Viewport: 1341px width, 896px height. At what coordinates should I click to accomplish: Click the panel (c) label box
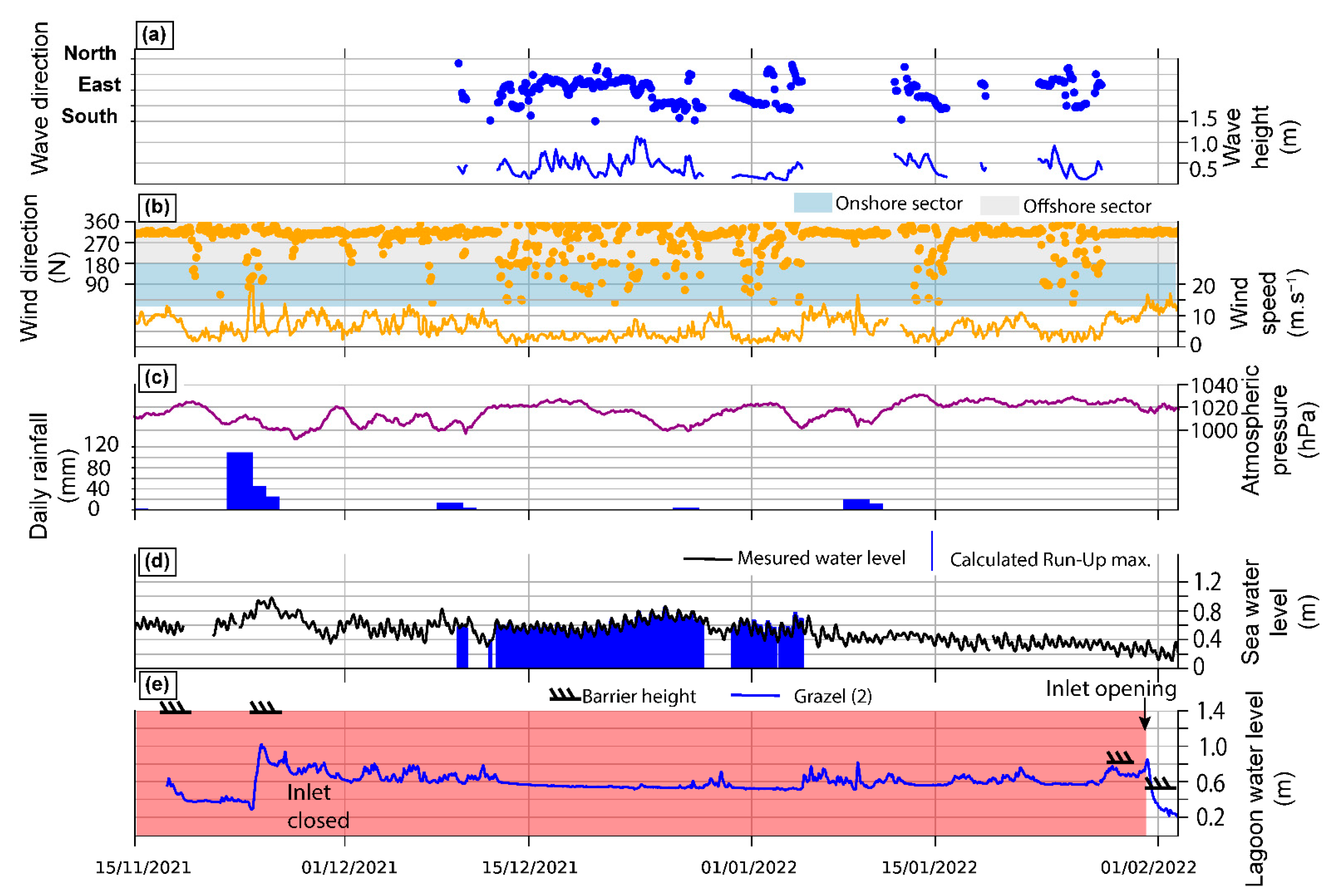click(x=157, y=378)
